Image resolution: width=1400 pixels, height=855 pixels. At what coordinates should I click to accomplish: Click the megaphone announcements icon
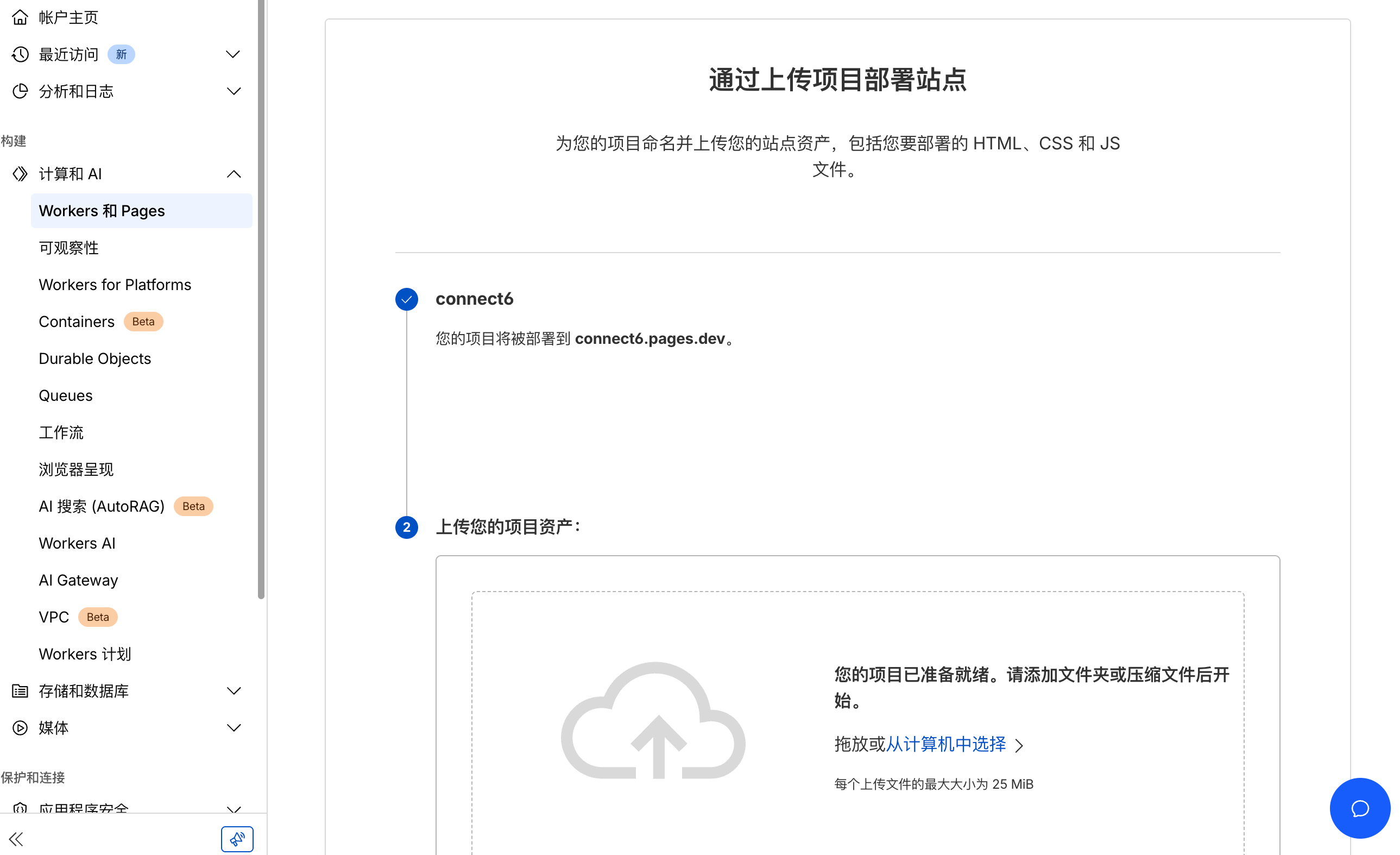(x=237, y=839)
